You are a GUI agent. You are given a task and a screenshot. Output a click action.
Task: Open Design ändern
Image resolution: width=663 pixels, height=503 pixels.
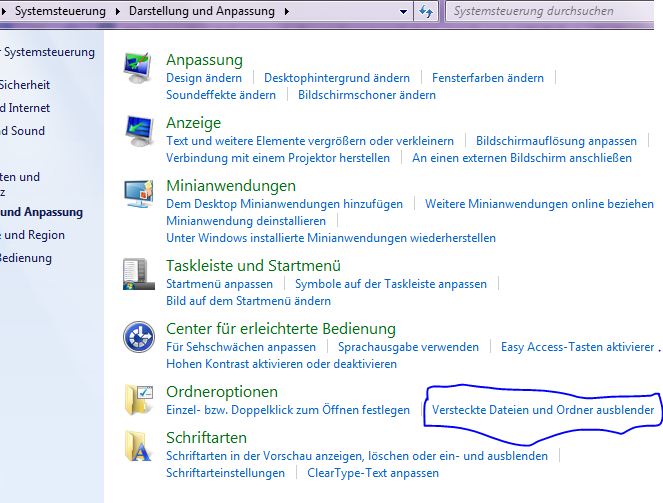click(x=204, y=78)
